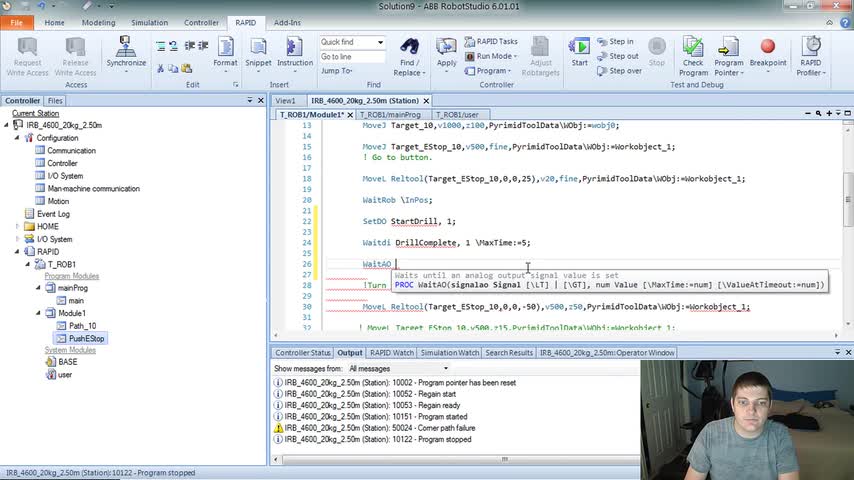
Task: Click Step over
Action: (619, 71)
